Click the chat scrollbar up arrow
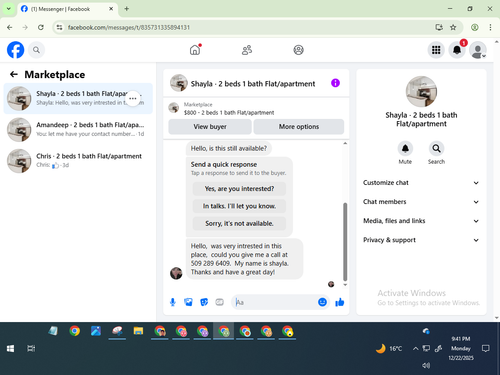 coord(345,143)
